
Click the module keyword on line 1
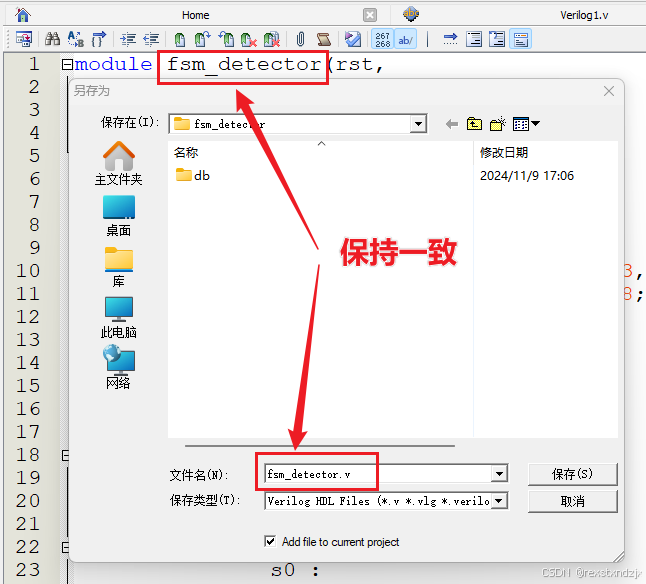(113, 64)
